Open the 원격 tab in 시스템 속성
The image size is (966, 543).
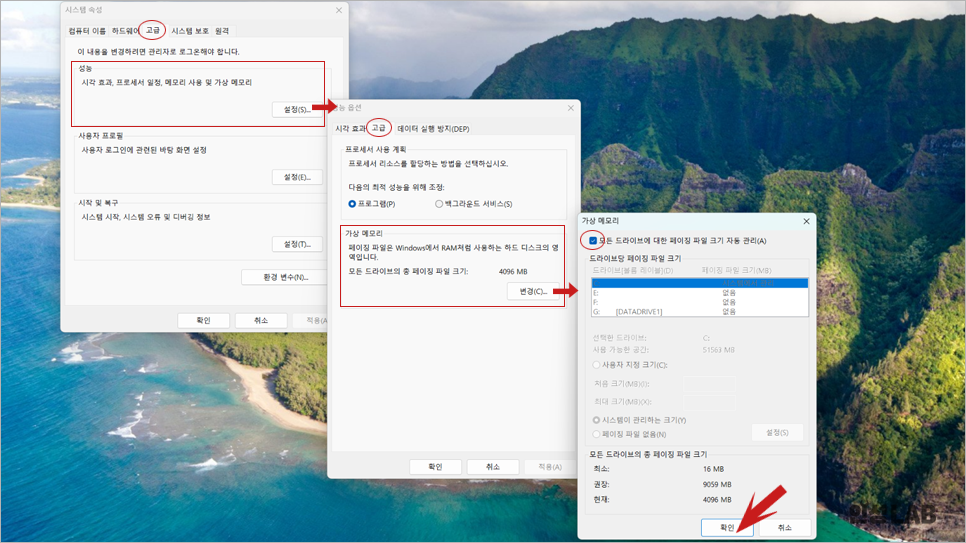point(222,31)
